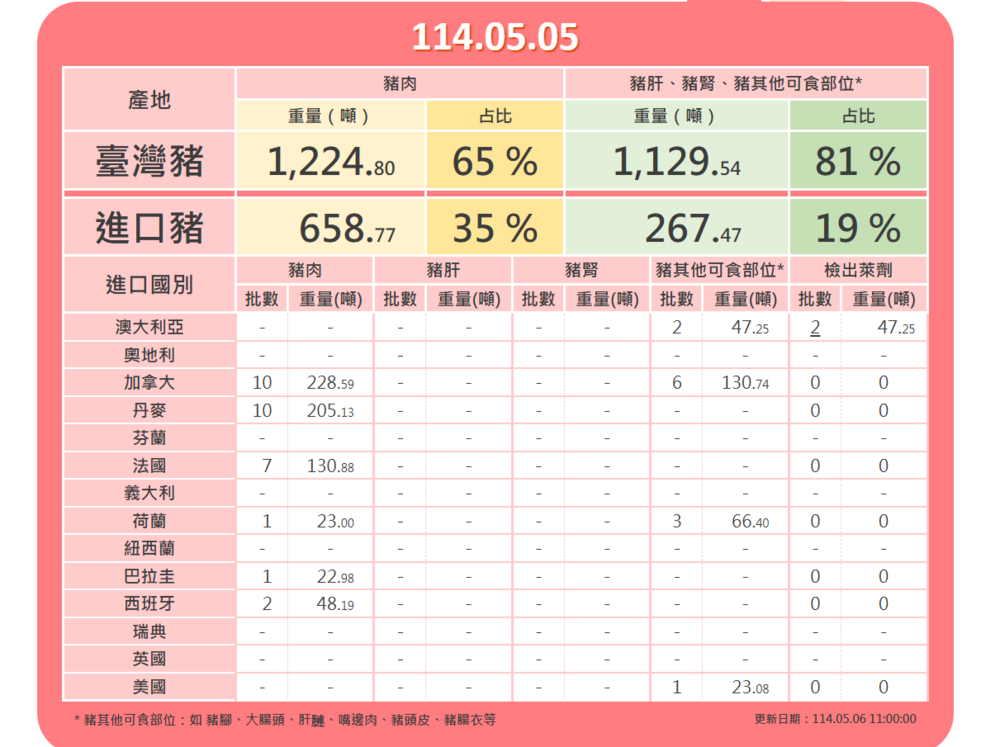Click the 進口國別 header cell
1000x747 pixels.
click(x=148, y=284)
